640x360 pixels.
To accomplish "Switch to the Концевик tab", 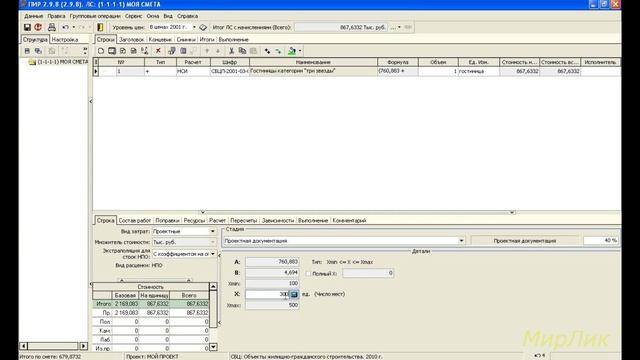I will [x=160, y=40].
